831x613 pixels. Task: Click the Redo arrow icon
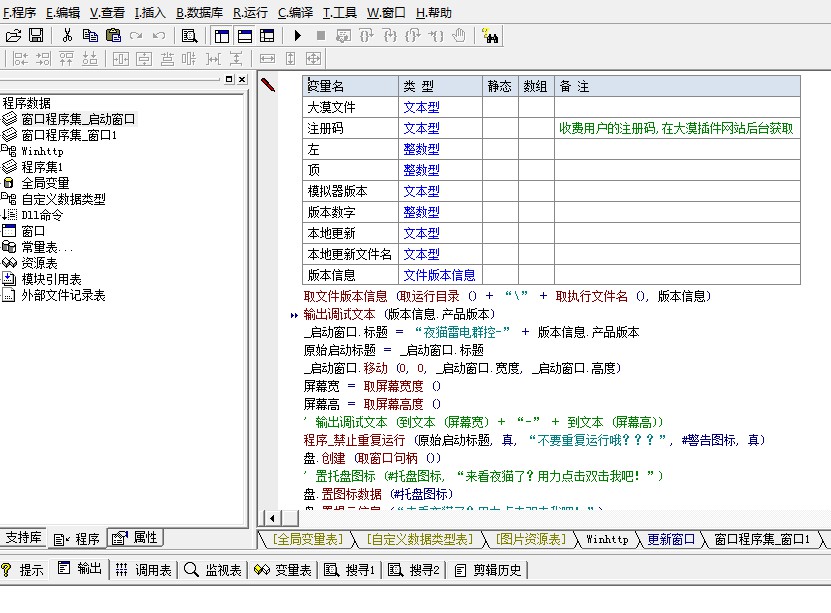pyautogui.click(x=136, y=35)
